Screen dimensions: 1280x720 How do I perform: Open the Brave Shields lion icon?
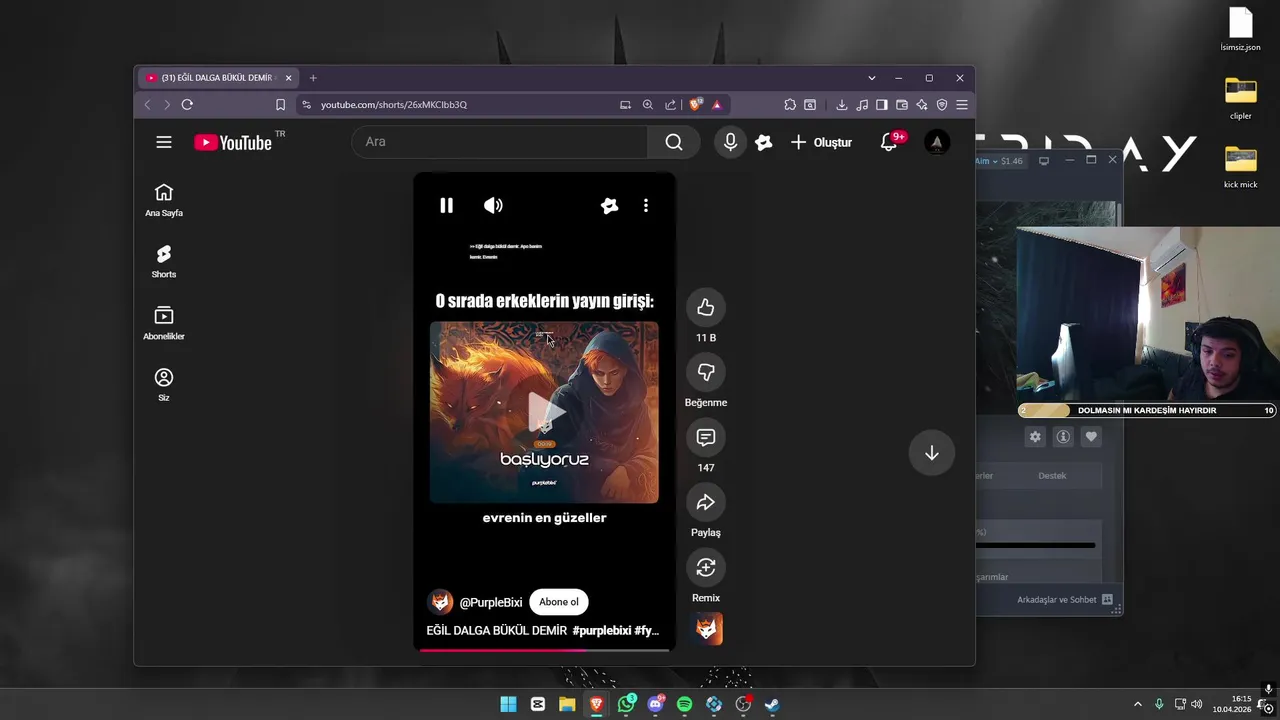[x=696, y=104]
